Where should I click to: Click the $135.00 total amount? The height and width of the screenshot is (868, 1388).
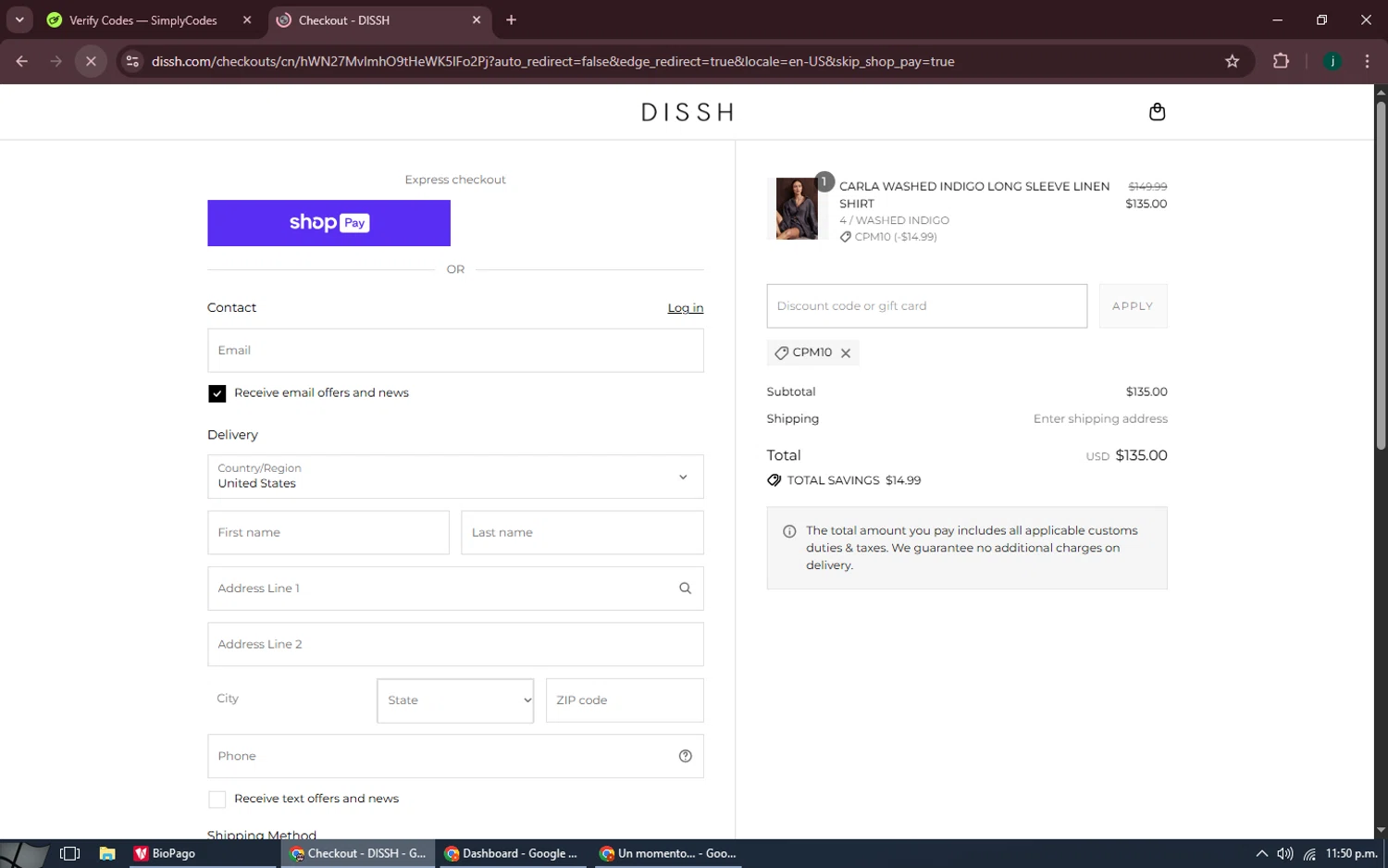(x=1141, y=456)
